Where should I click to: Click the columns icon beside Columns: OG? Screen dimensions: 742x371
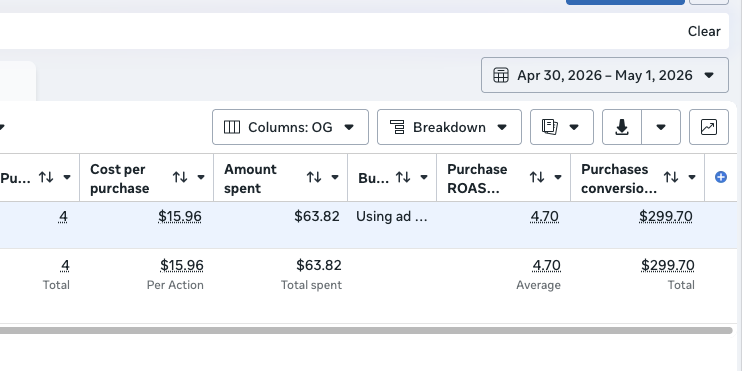(x=232, y=127)
